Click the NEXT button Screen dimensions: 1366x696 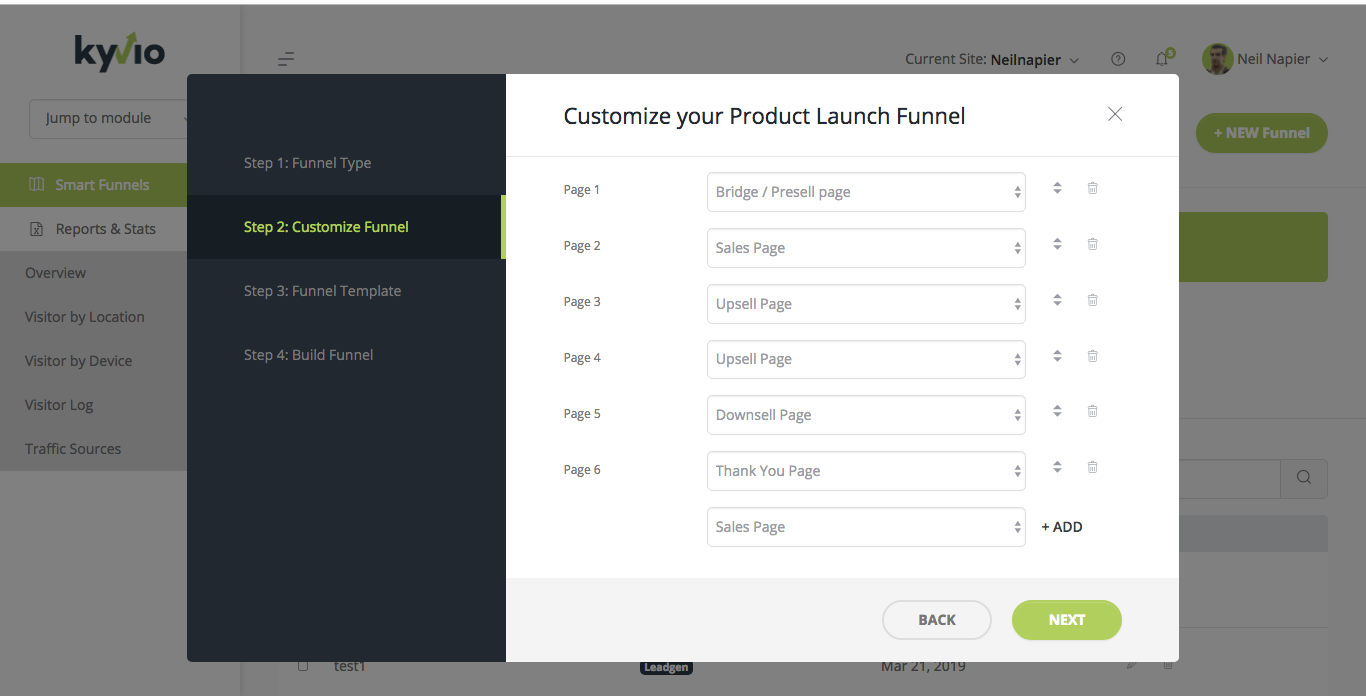click(1067, 620)
